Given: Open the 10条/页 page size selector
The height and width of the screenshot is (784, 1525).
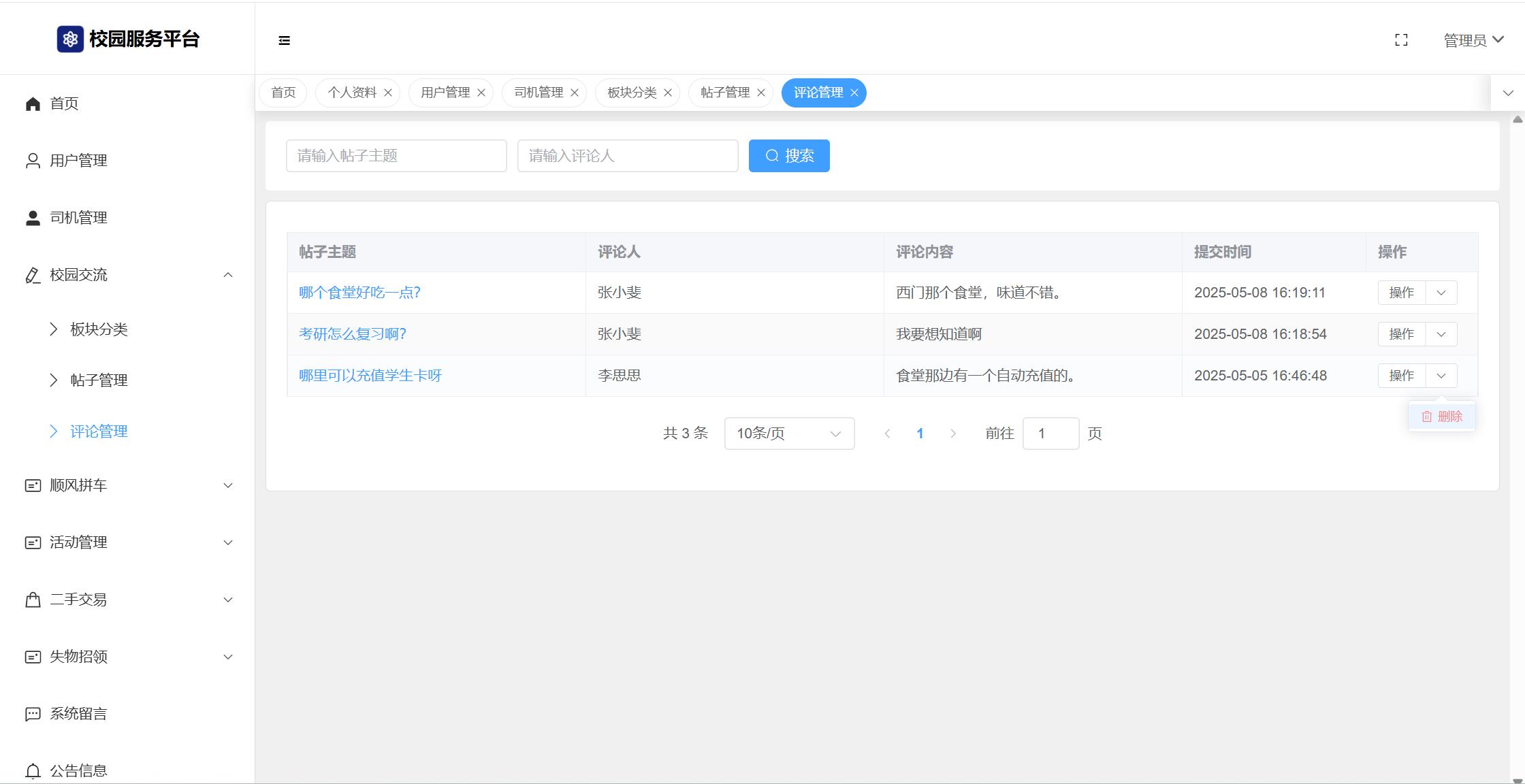Looking at the screenshot, I should pos(789,434).
